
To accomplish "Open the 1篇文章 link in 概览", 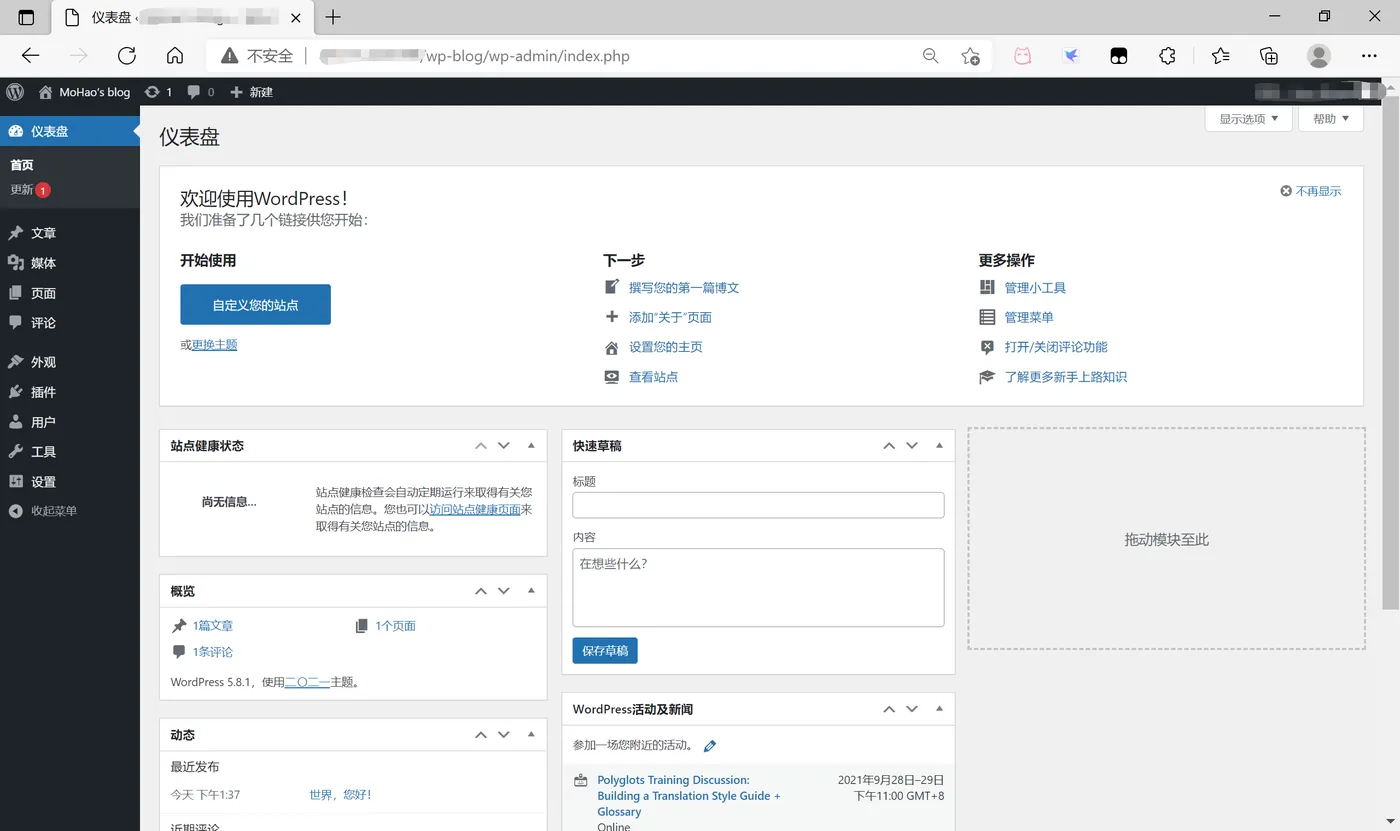I will click(x=213, y=626).
